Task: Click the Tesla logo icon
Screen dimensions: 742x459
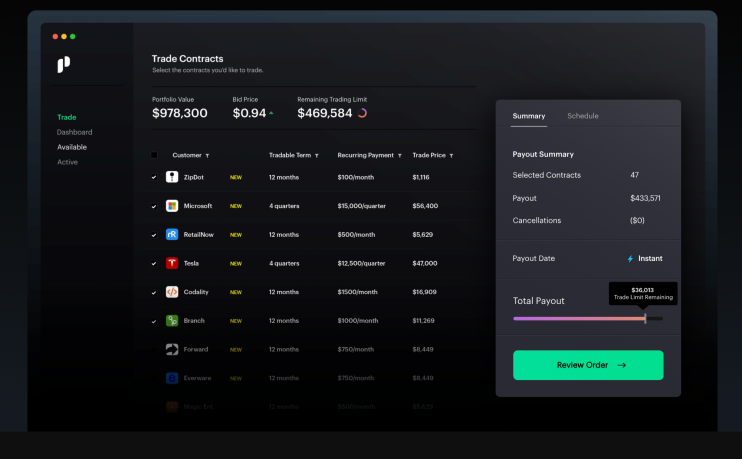Action: 172,264
